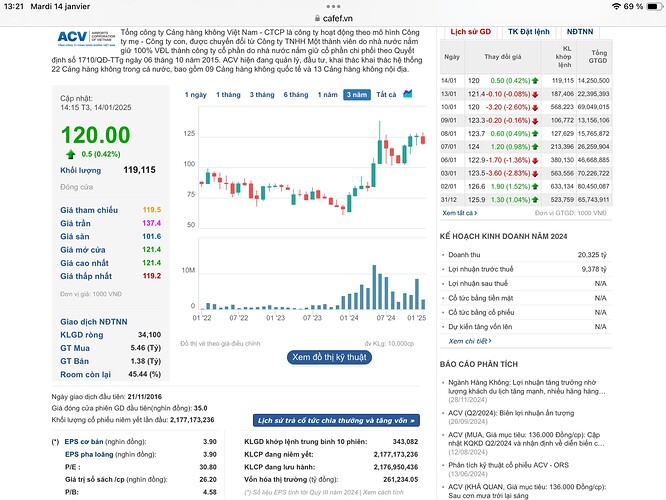Viewport: 666px width, 500px height.
Task: Click the 01 '24 label on chart axis
Action: pos(349,318)
